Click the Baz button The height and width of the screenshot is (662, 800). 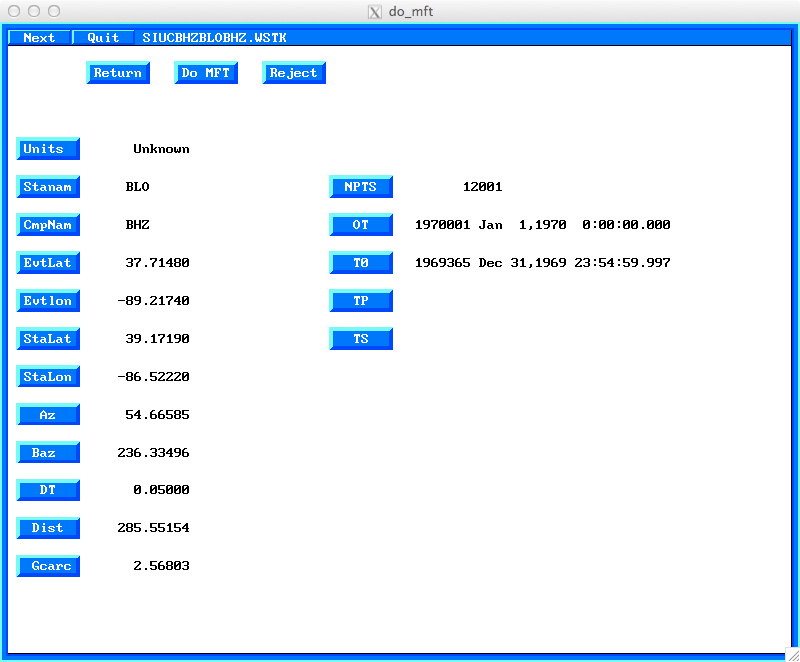48,452
